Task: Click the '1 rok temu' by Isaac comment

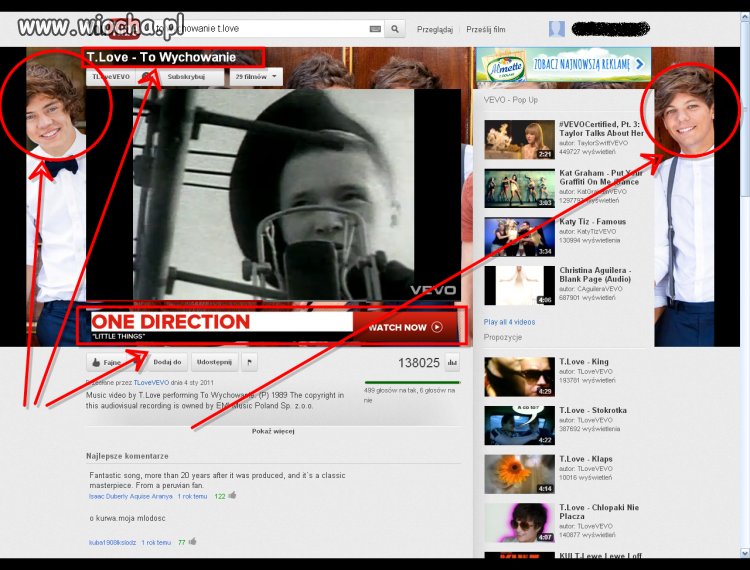Action: (x=192, y=496)
